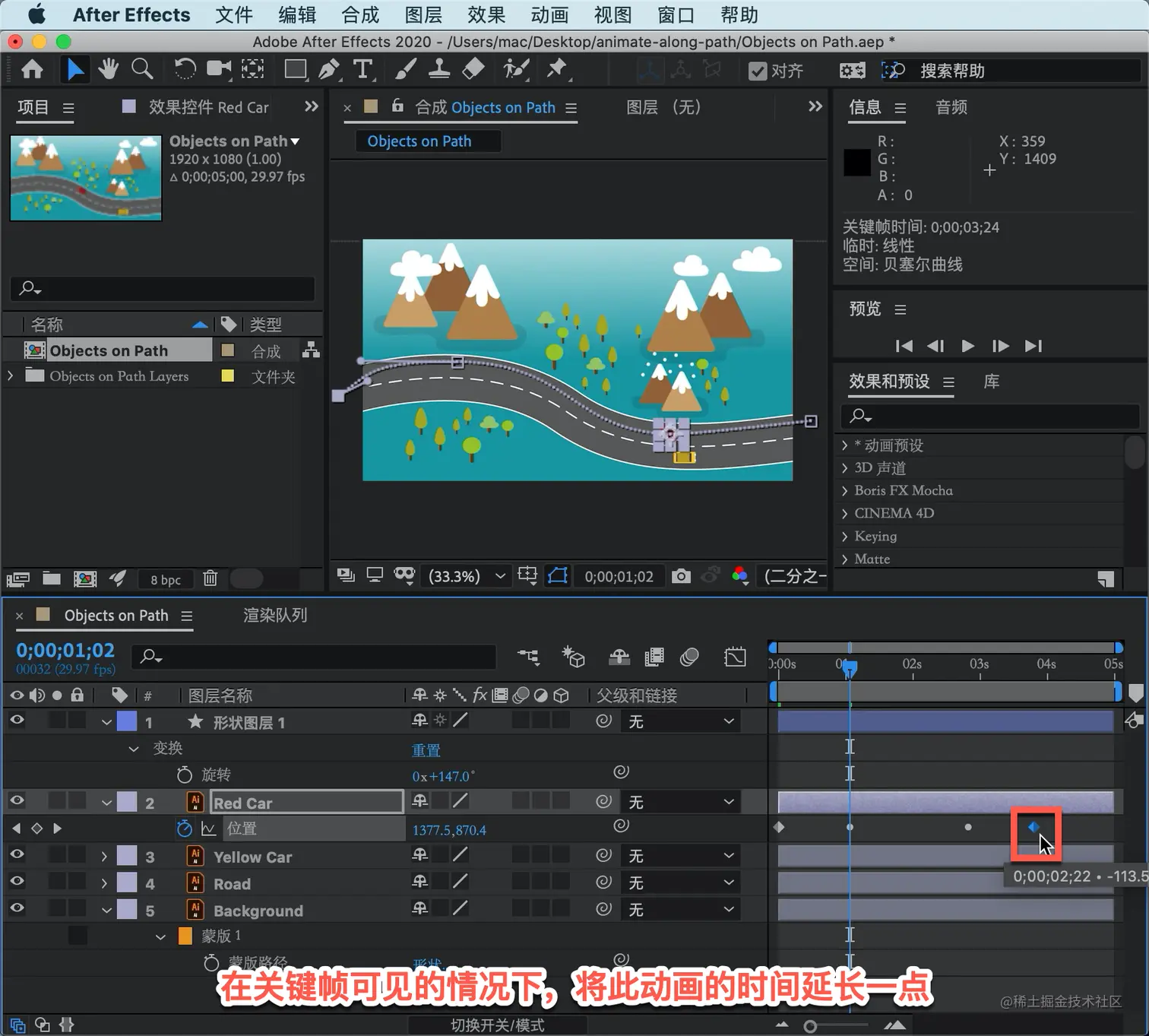1149x1036 pixels.
Task: Collapse the Red Car layer properties
Action: coord(107,803)
